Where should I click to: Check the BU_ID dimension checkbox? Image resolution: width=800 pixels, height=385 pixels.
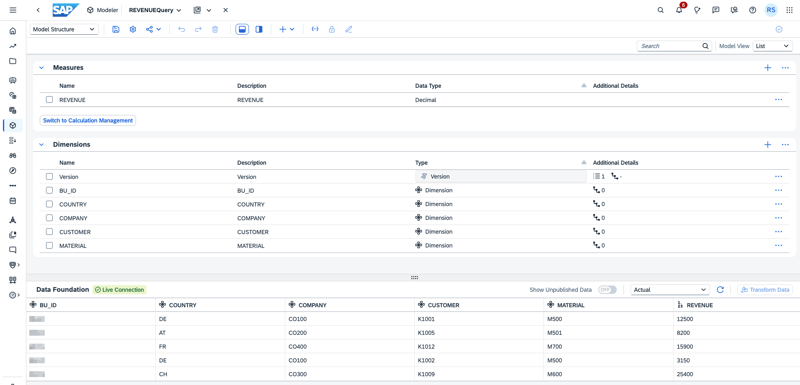pyautogui.click(x=49, y=190)
